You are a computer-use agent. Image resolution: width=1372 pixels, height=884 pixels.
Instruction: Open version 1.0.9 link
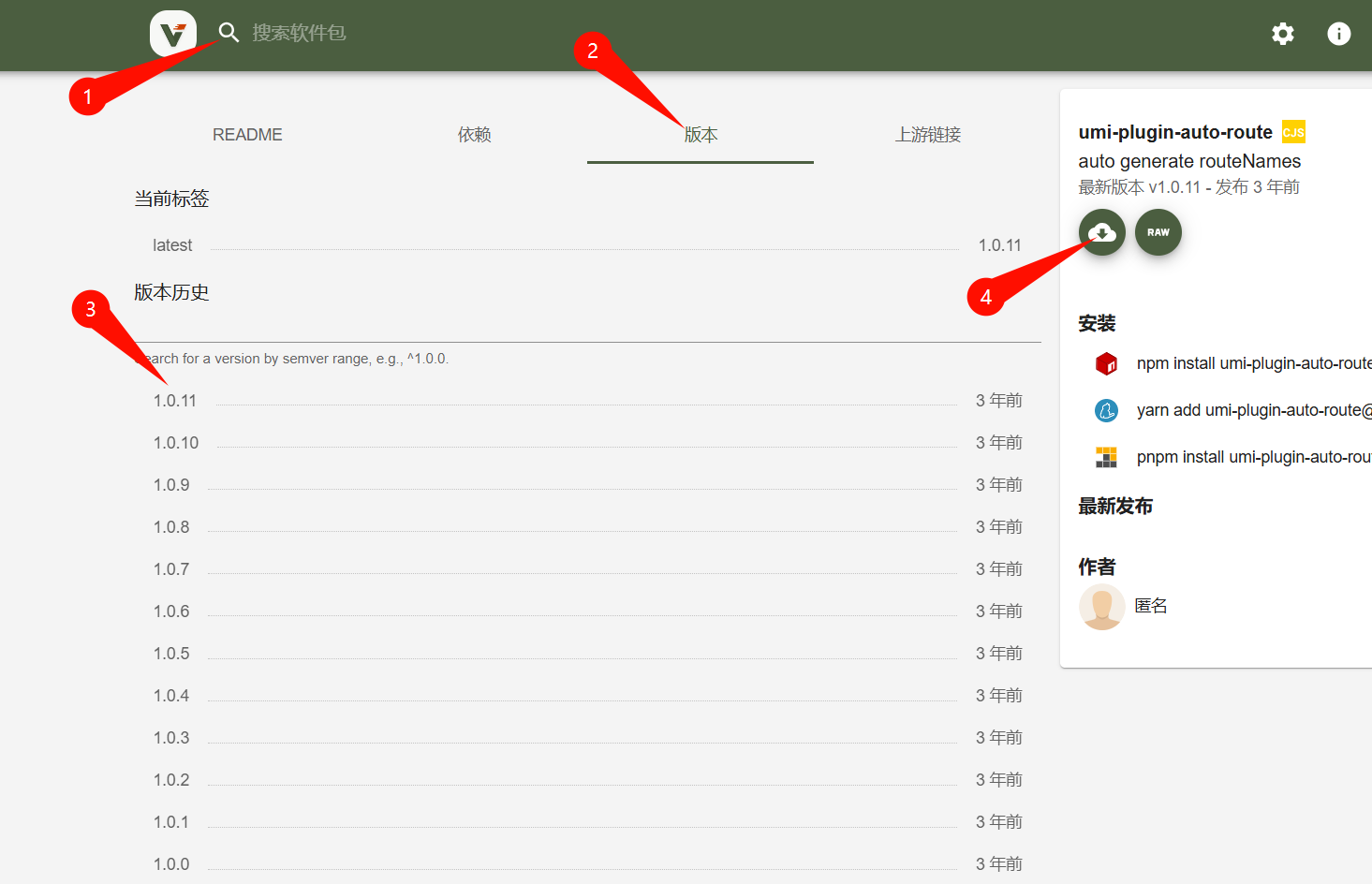[x=171, y=485]
